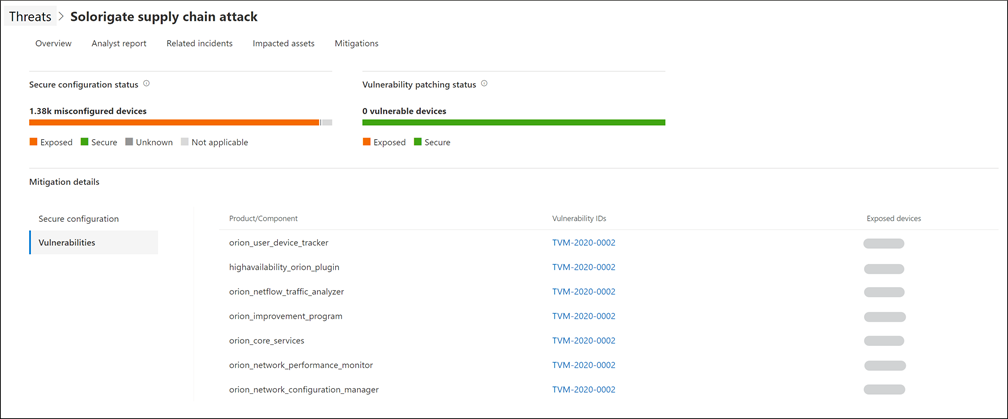Screen dimensions: 1008x419
Task: Click gray Unknown legend swatch
Action: [129, 142]
